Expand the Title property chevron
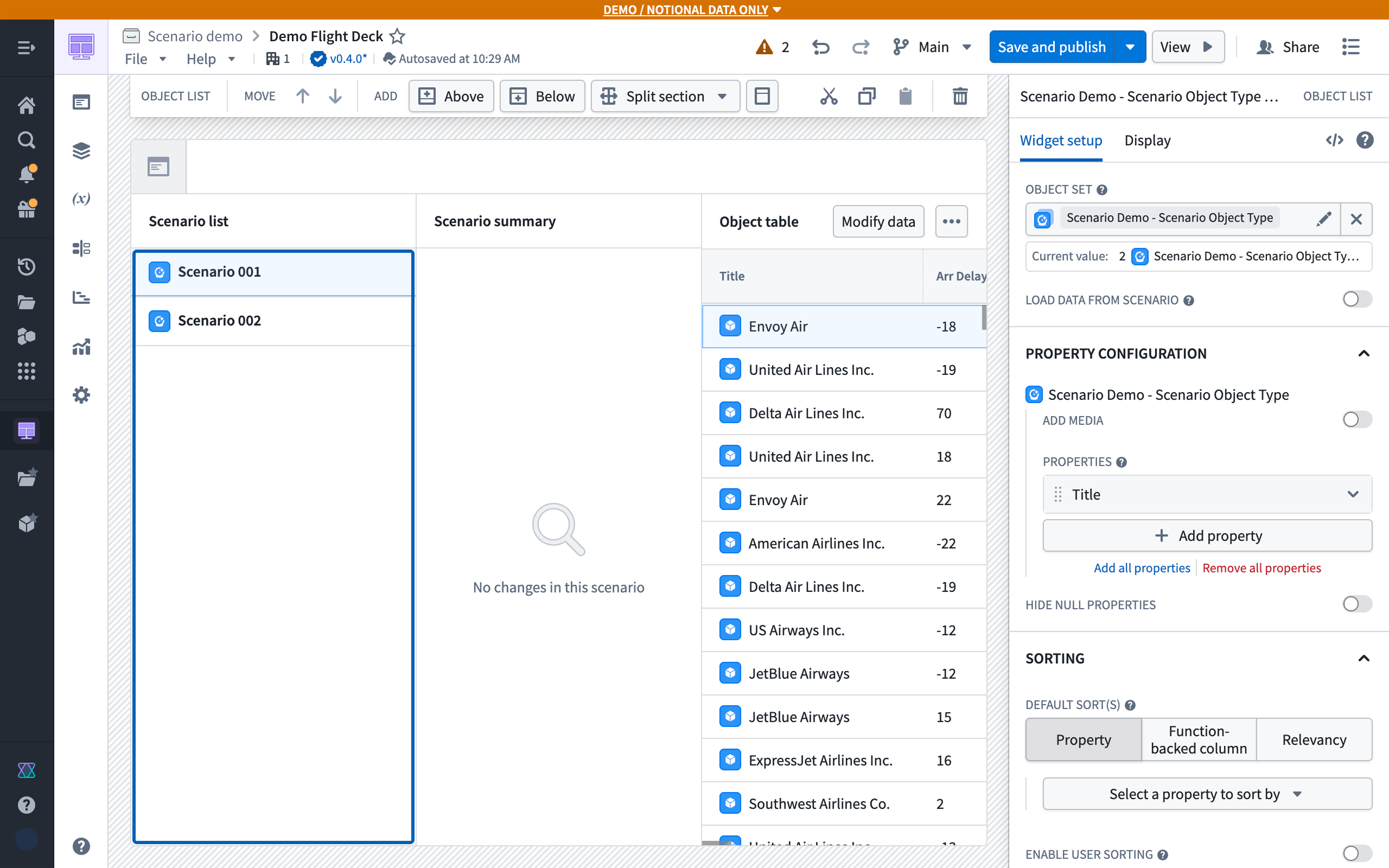 pyautogui.click(x=1353, y=494)
